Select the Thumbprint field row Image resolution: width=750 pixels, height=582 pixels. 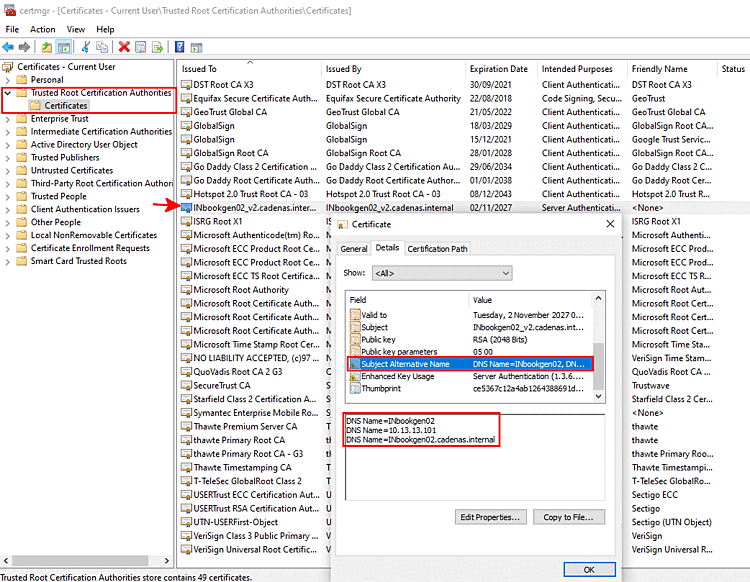tap(471, 388)
